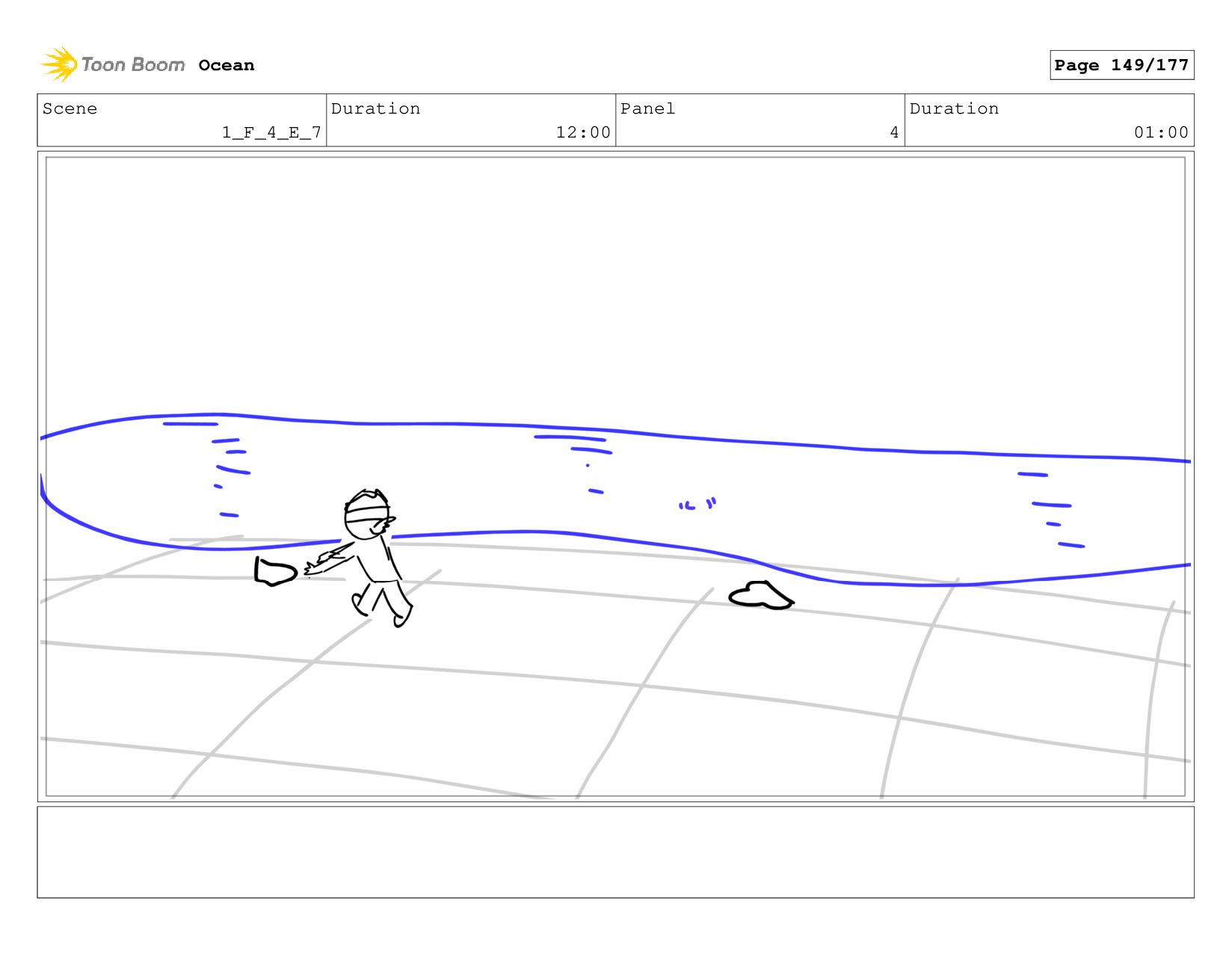Click the panel number "4"
1232x954 pixels.
pos(894,132)
